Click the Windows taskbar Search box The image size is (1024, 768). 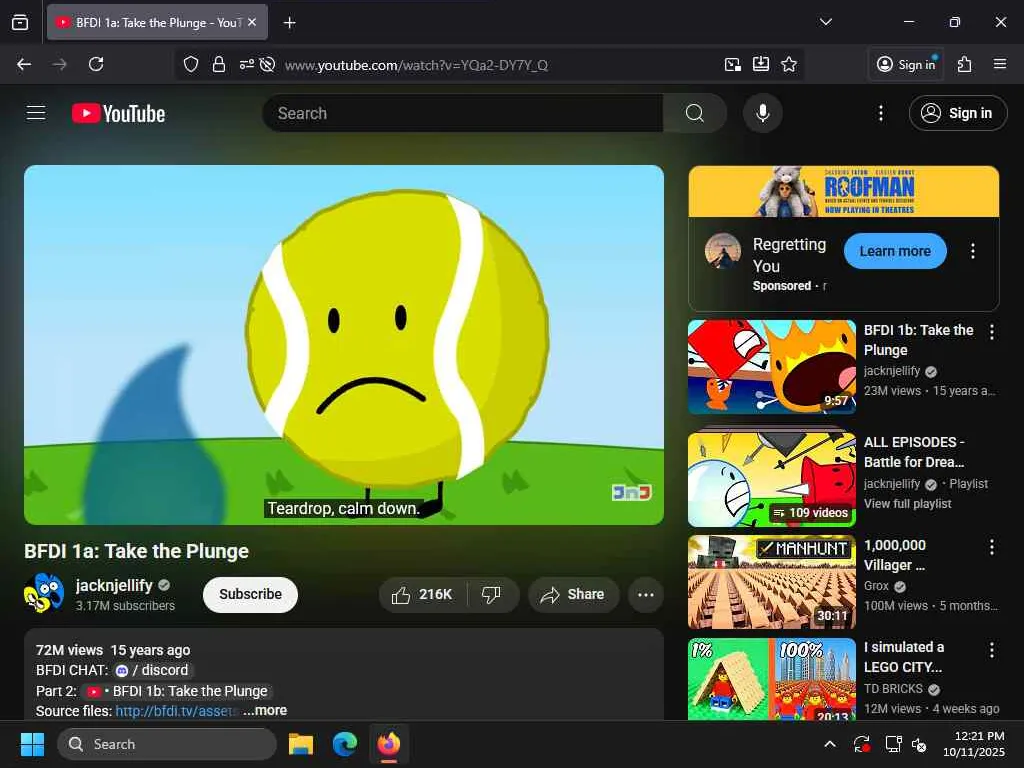click(167, 744)
